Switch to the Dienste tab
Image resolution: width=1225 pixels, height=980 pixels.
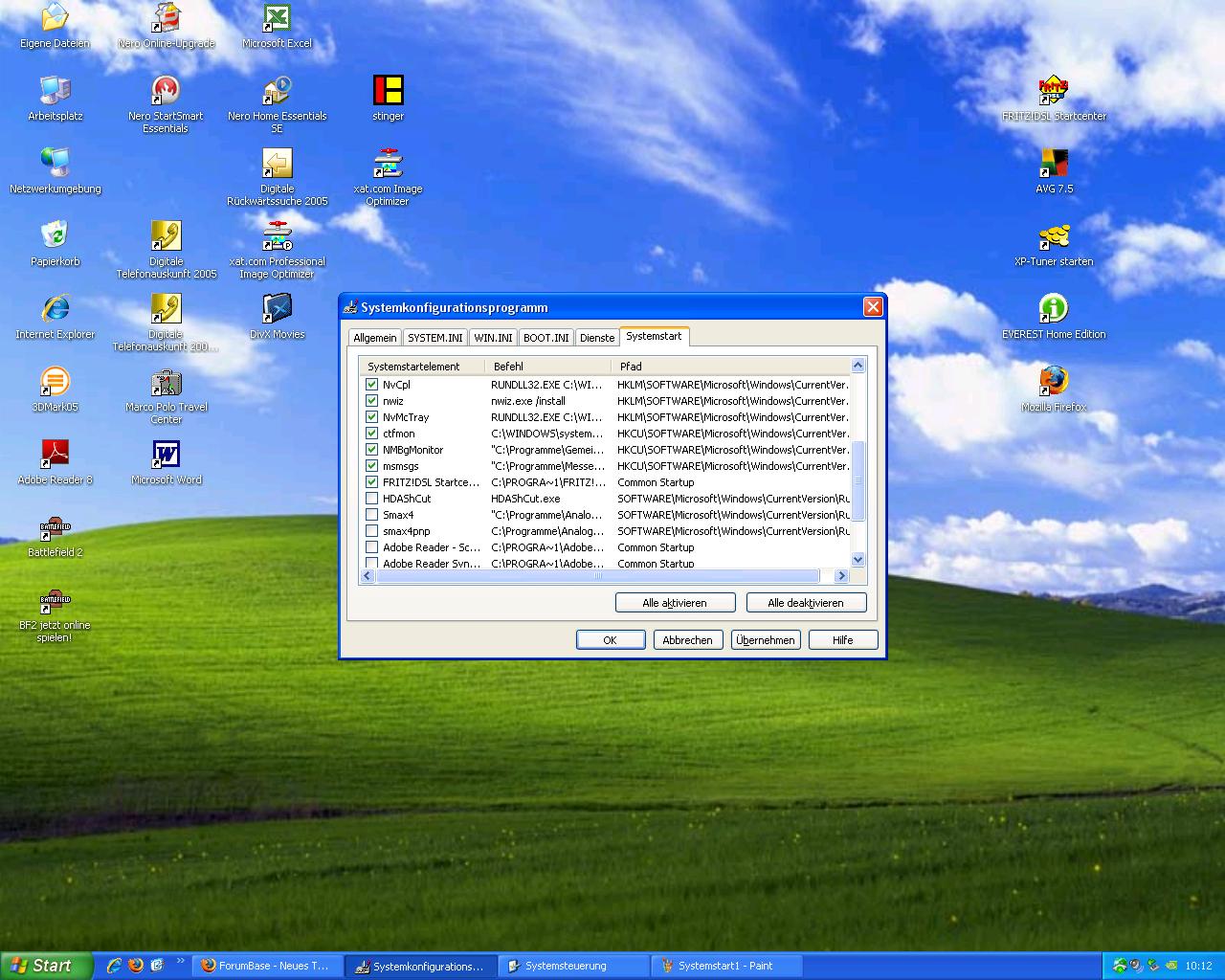(597, 338)
